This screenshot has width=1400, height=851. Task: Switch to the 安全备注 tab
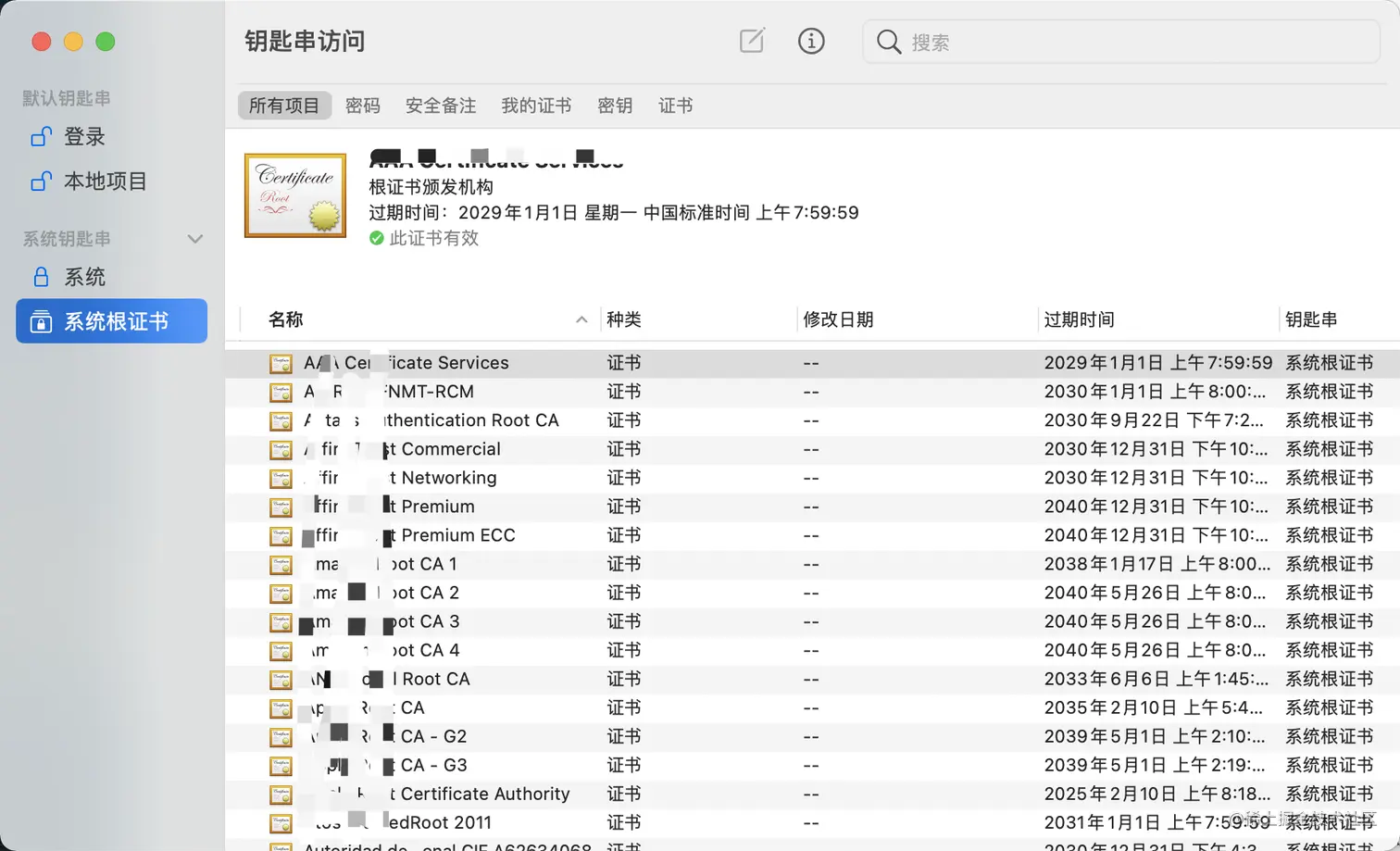[441, 106]
